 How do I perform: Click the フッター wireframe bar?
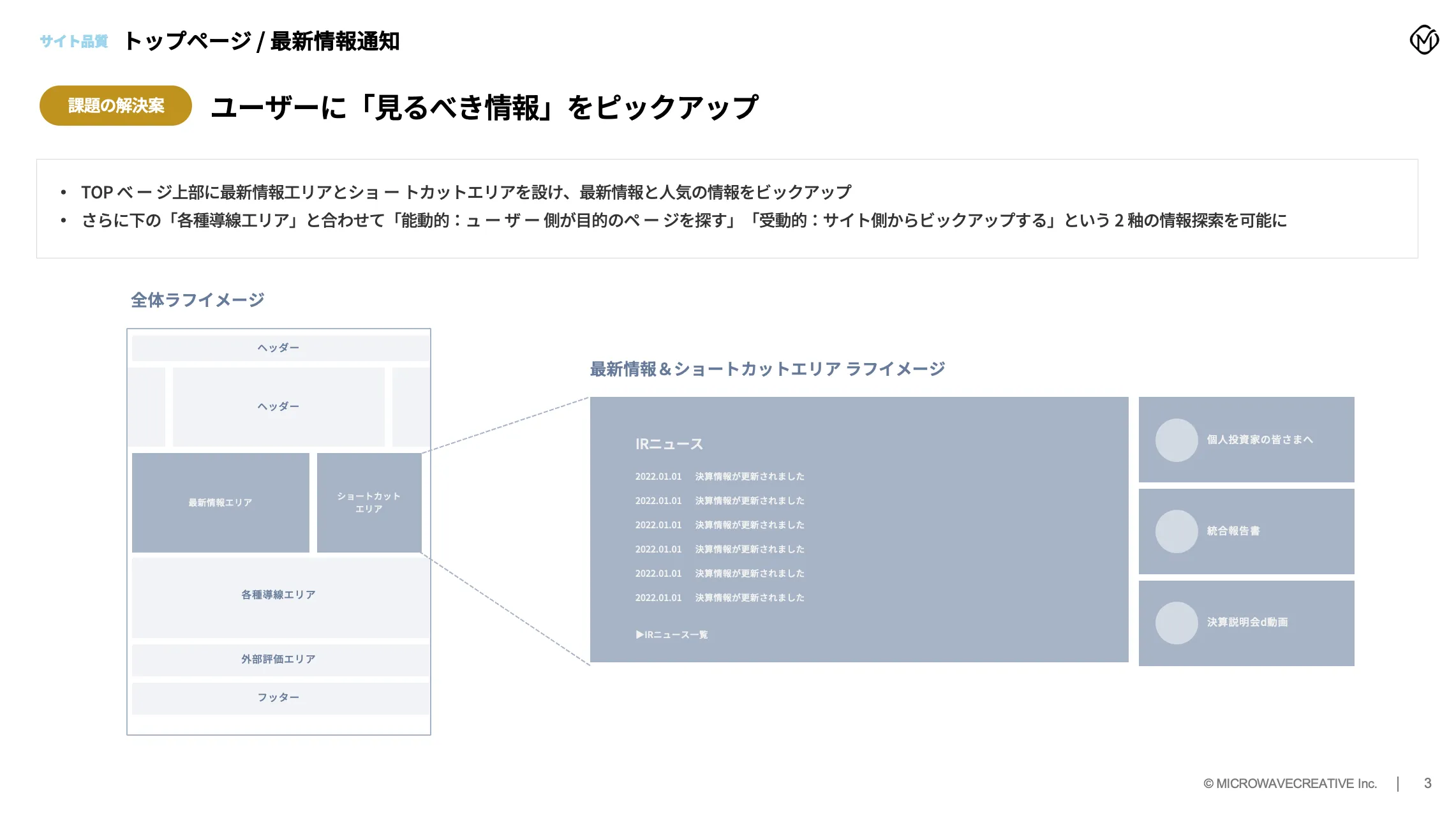pos(279,698)
